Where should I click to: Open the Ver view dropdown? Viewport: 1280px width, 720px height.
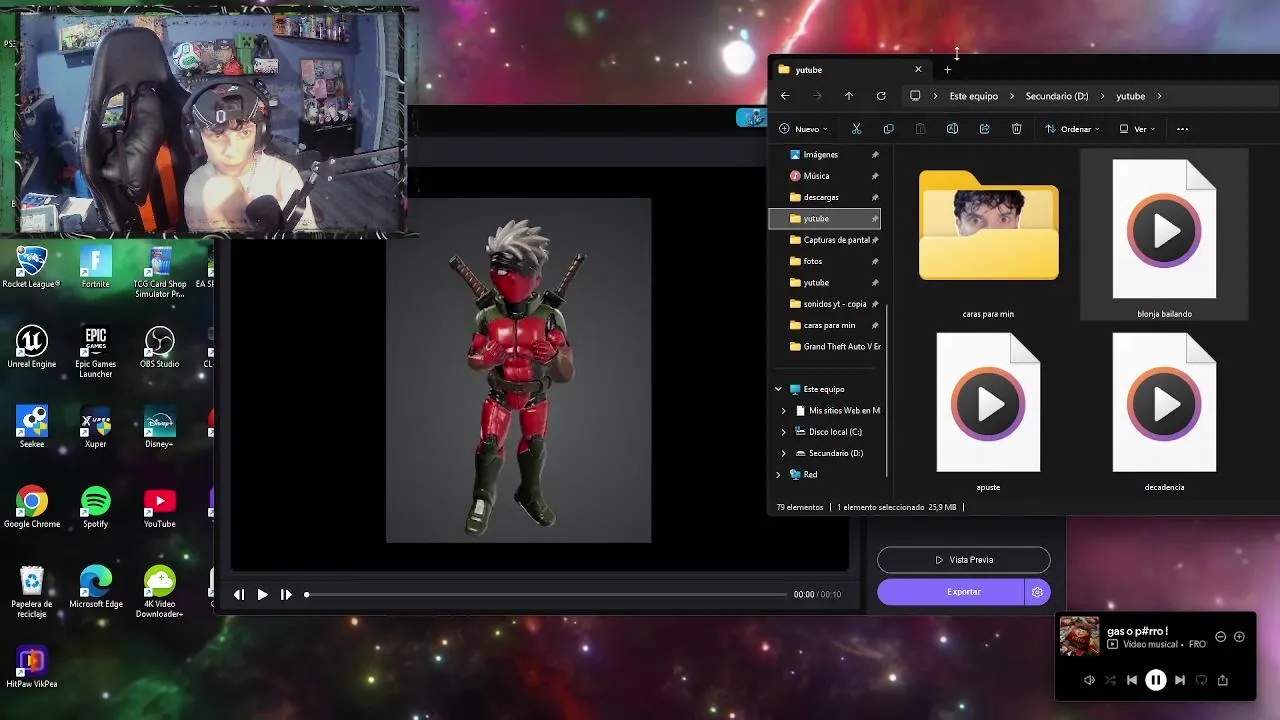pos(1137,129)
